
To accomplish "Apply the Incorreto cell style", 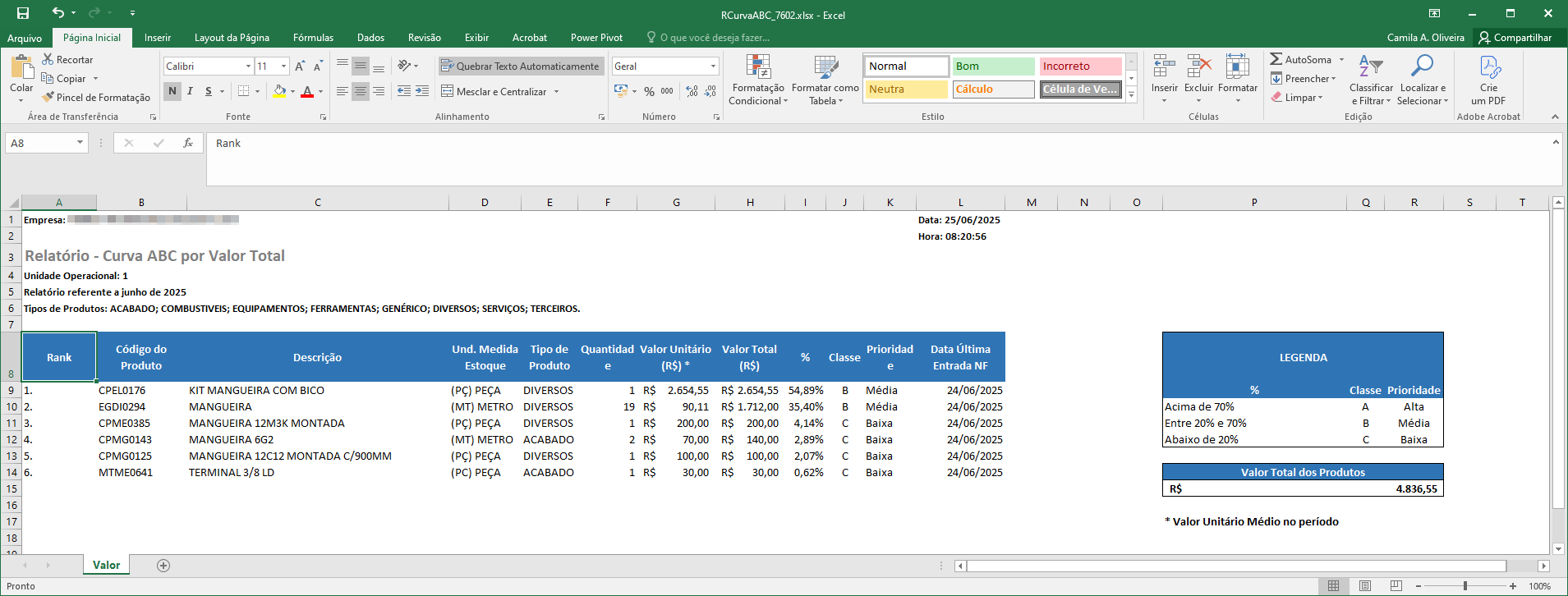I will [x=1080, y=66].
